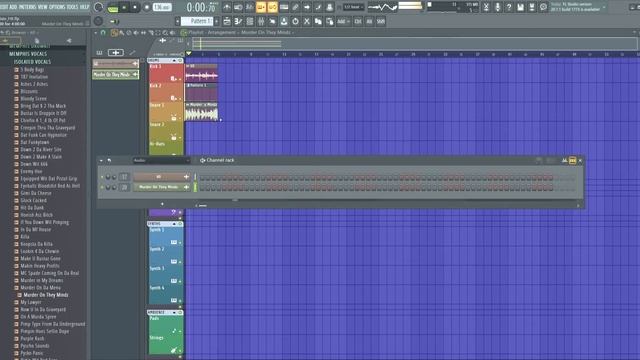Open the mixer view icon

(x=261, y=21)
